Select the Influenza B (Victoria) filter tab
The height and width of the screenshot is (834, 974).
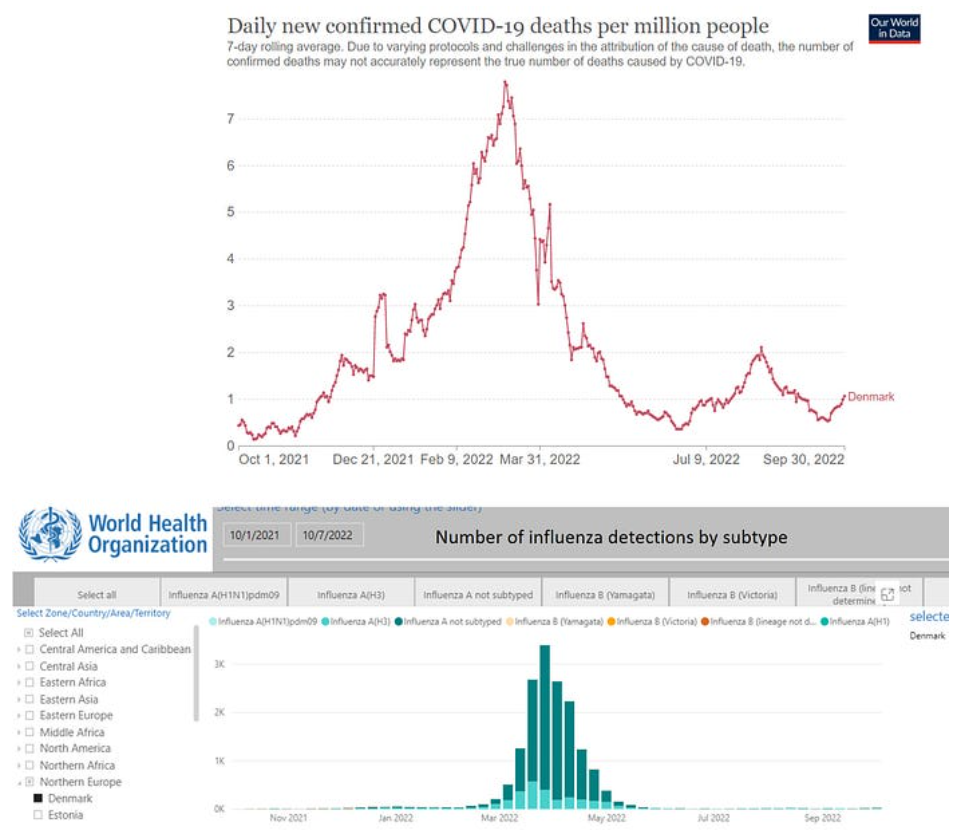point(732,595)
